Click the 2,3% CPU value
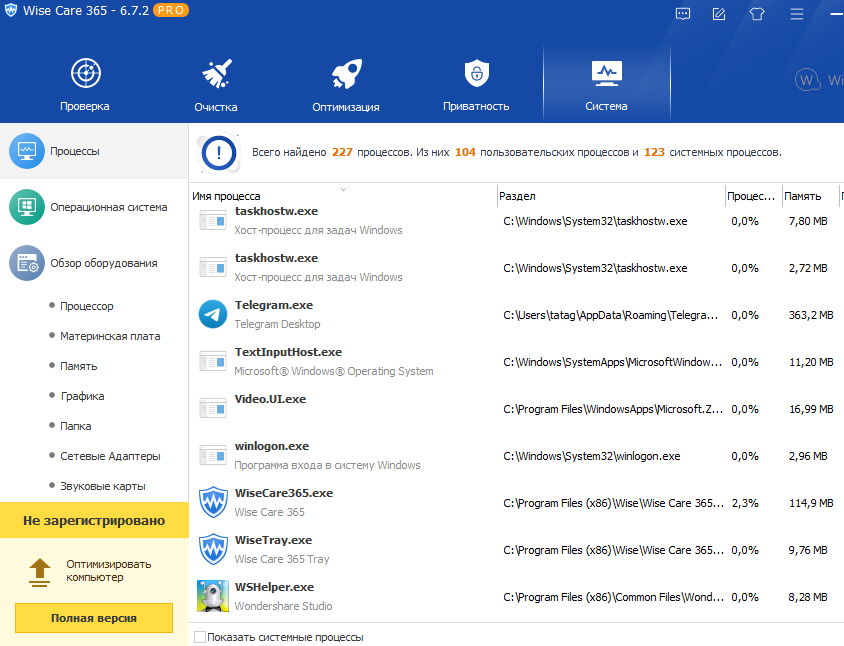Viewport: 844px width, 646px height. (745, 503)
